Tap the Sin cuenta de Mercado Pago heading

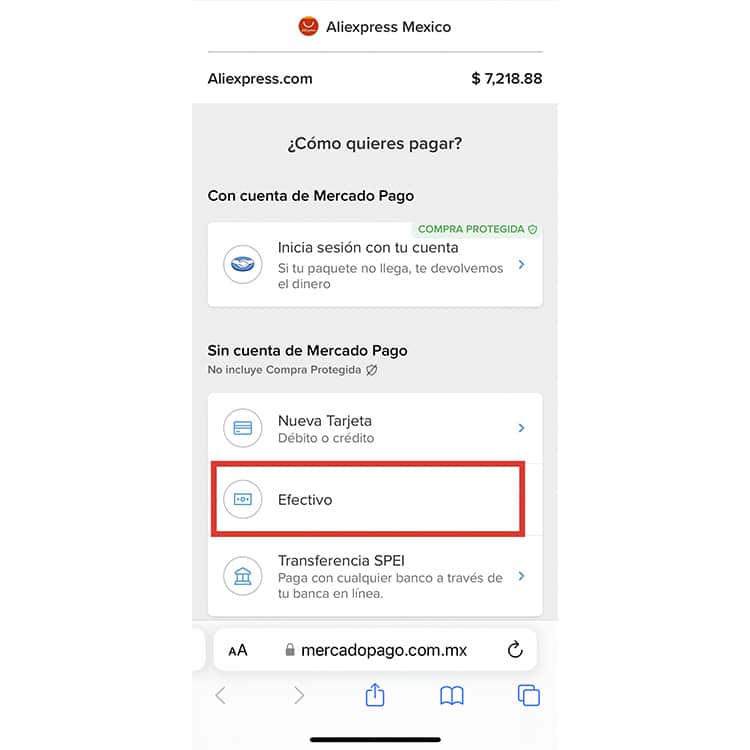click(307, 351)
